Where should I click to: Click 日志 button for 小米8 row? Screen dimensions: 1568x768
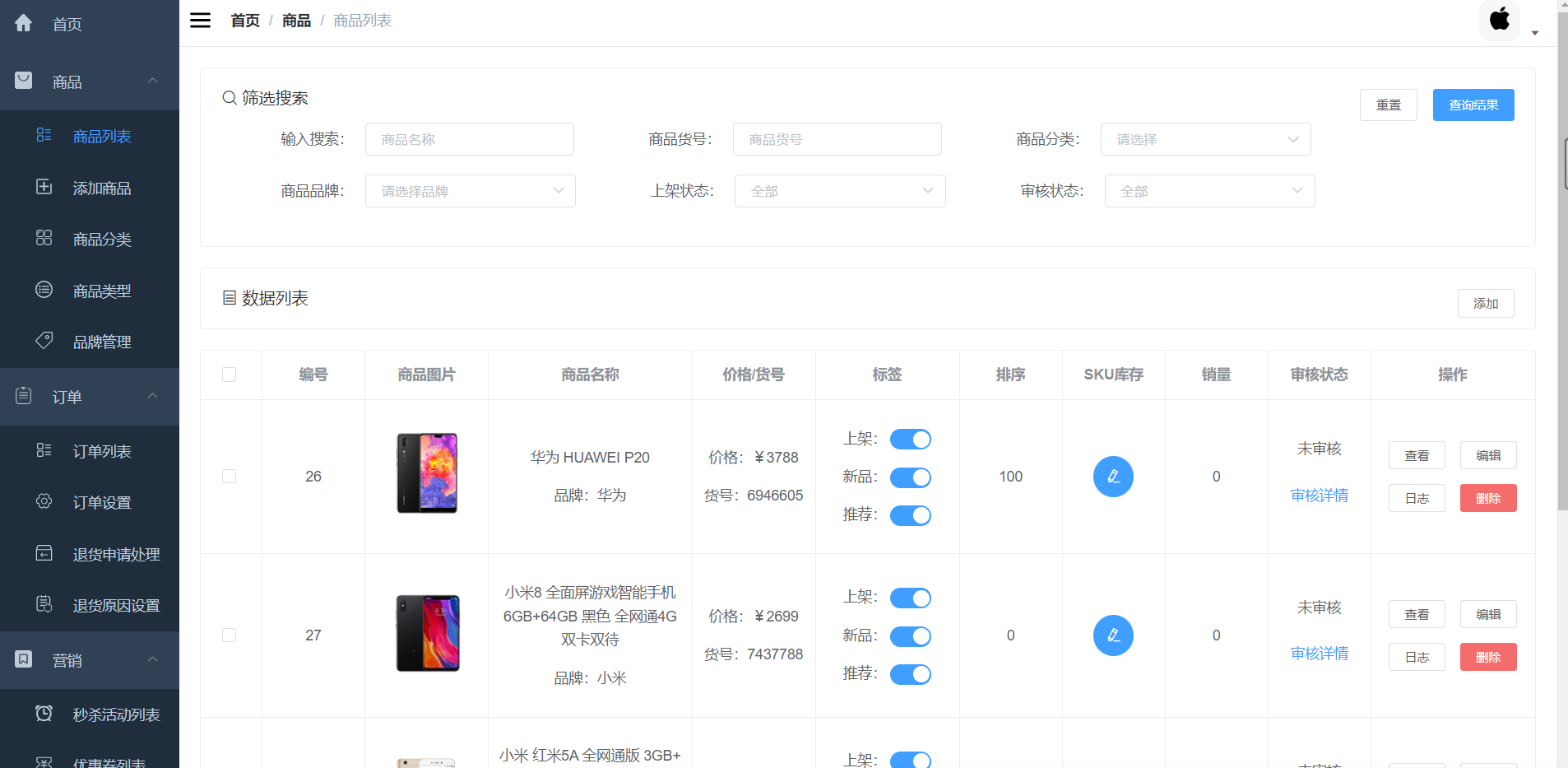(x=1417, y=657)
